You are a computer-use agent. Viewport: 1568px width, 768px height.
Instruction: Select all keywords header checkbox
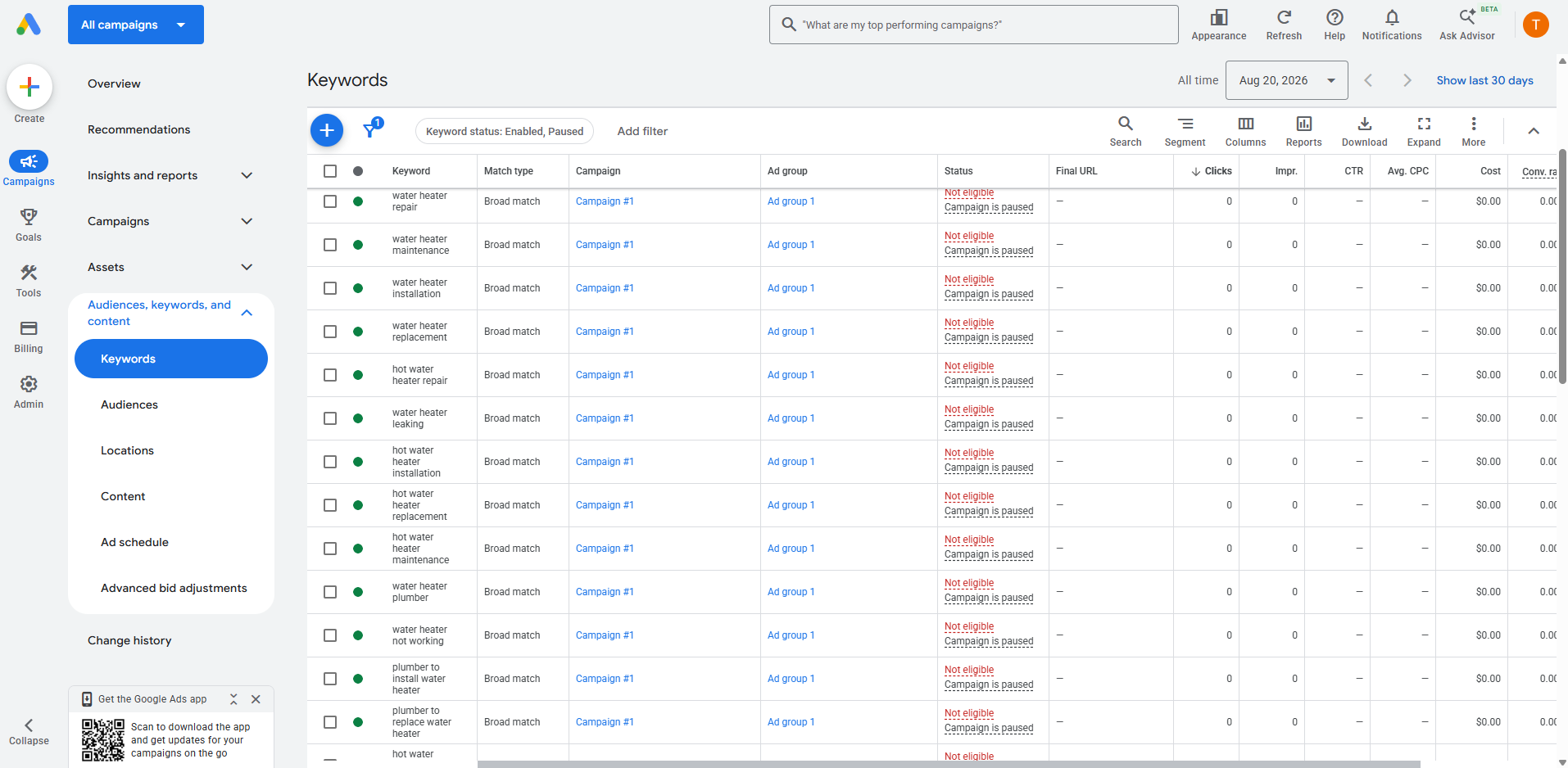click(x=330, y=171)
